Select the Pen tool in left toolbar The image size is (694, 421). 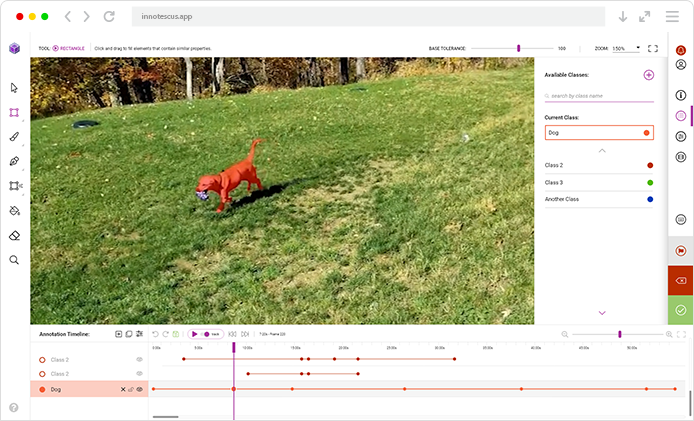point(14,161)
